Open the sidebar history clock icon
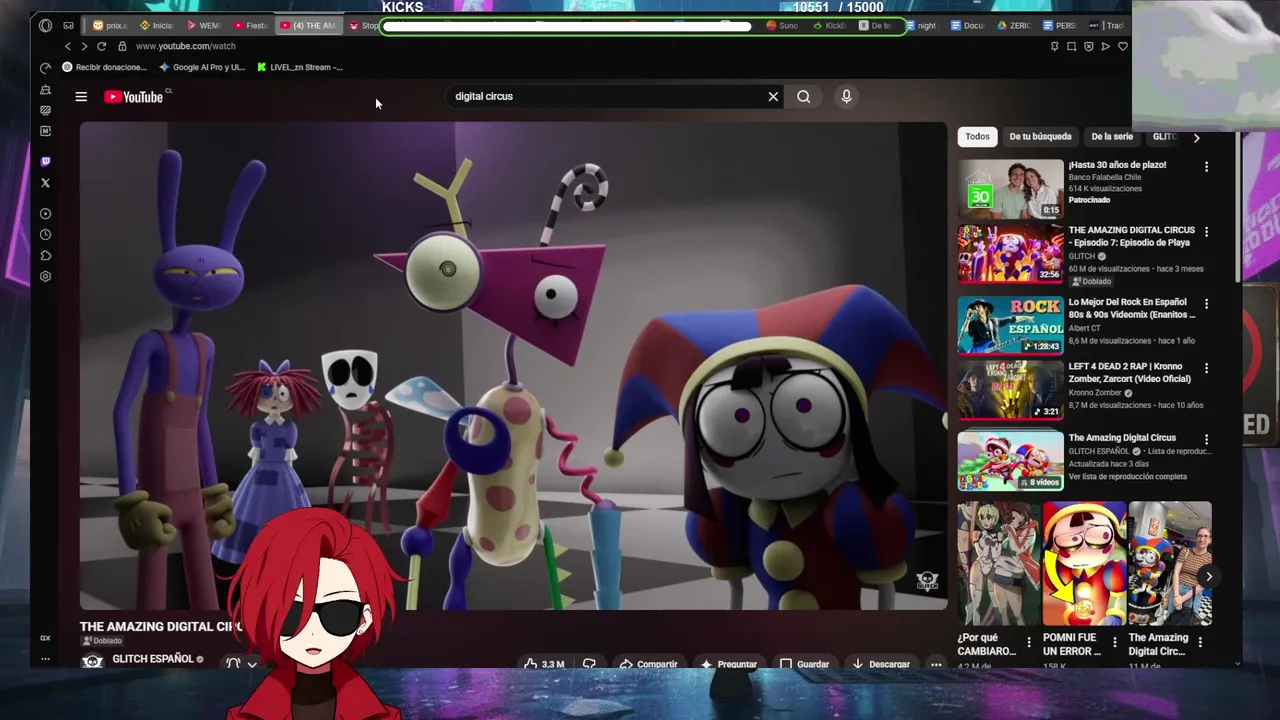 click(45, 235)
